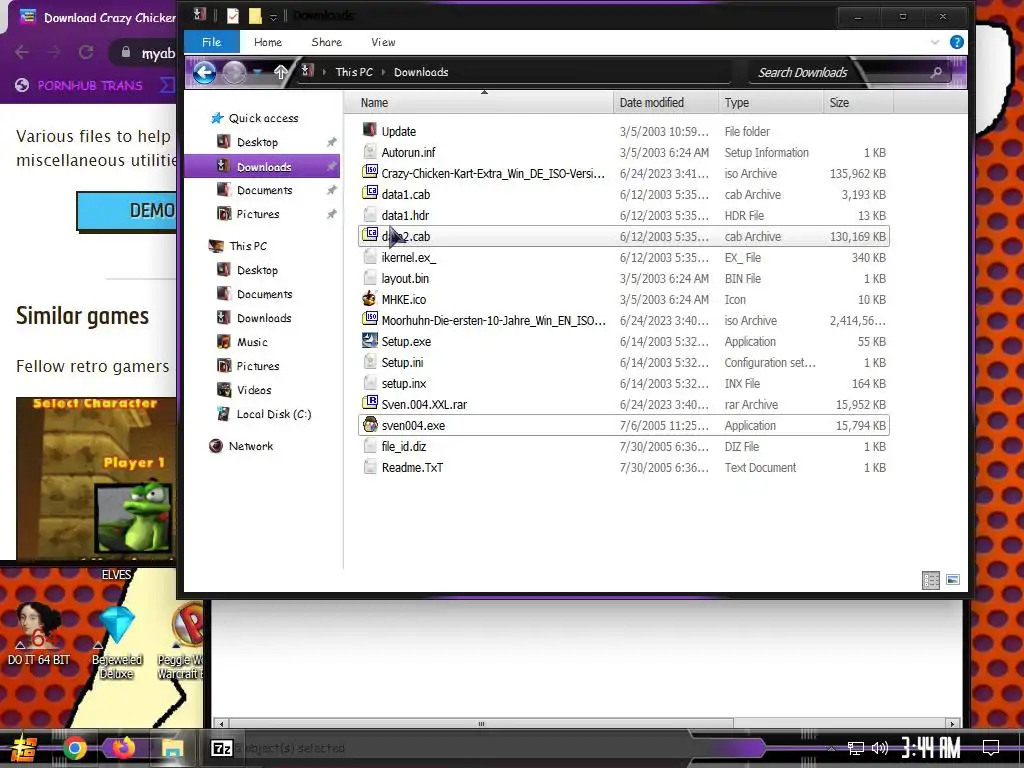This screenshot has height=768, width=1024.
Task: Click This PC in the address breadcrumb
Action: coord(354,72)
